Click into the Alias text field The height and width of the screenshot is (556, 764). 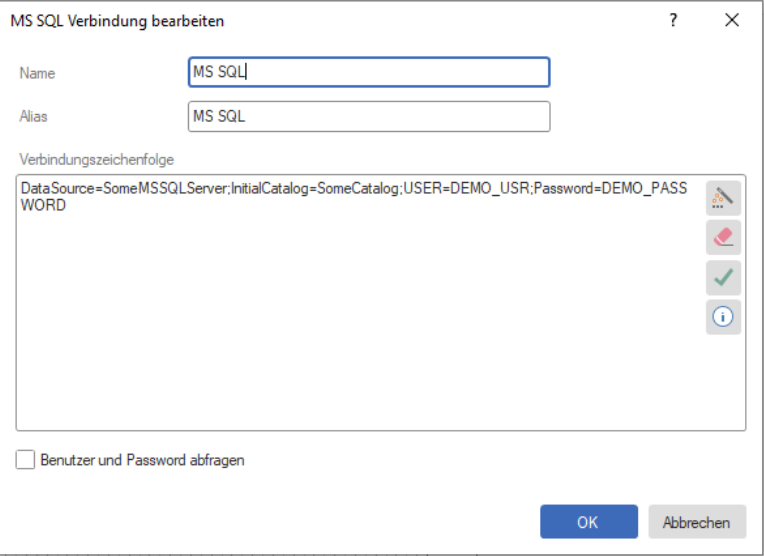368,116
